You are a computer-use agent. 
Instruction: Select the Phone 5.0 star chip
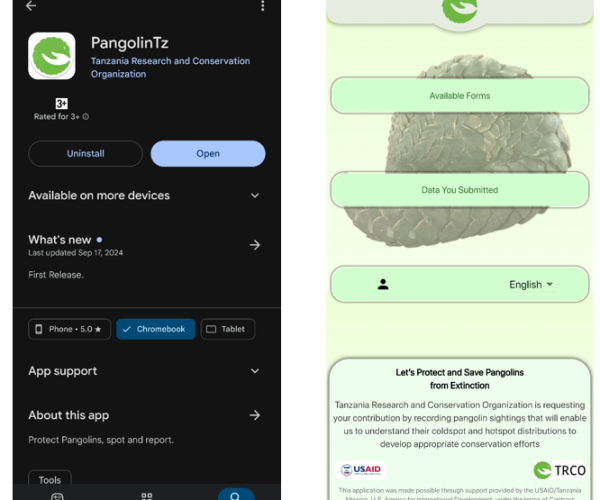(70, 329)
